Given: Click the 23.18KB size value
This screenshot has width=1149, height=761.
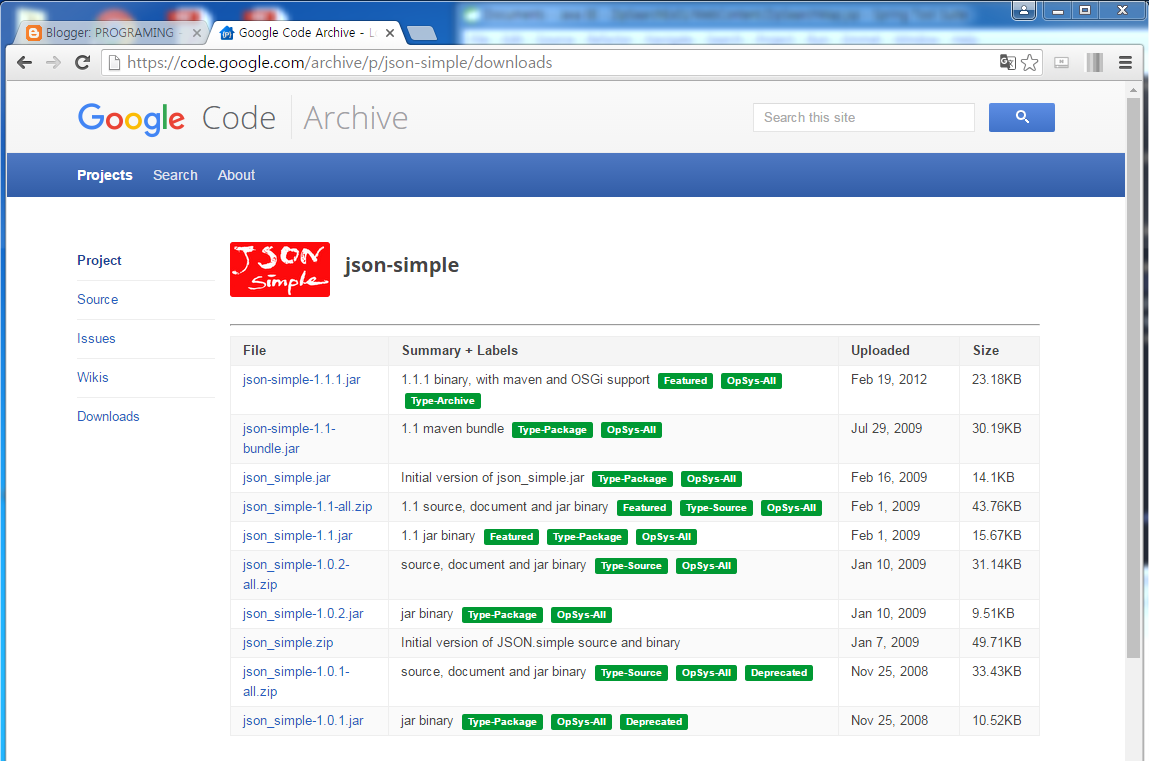Looking at the screenshot, I should pos(997,379).
